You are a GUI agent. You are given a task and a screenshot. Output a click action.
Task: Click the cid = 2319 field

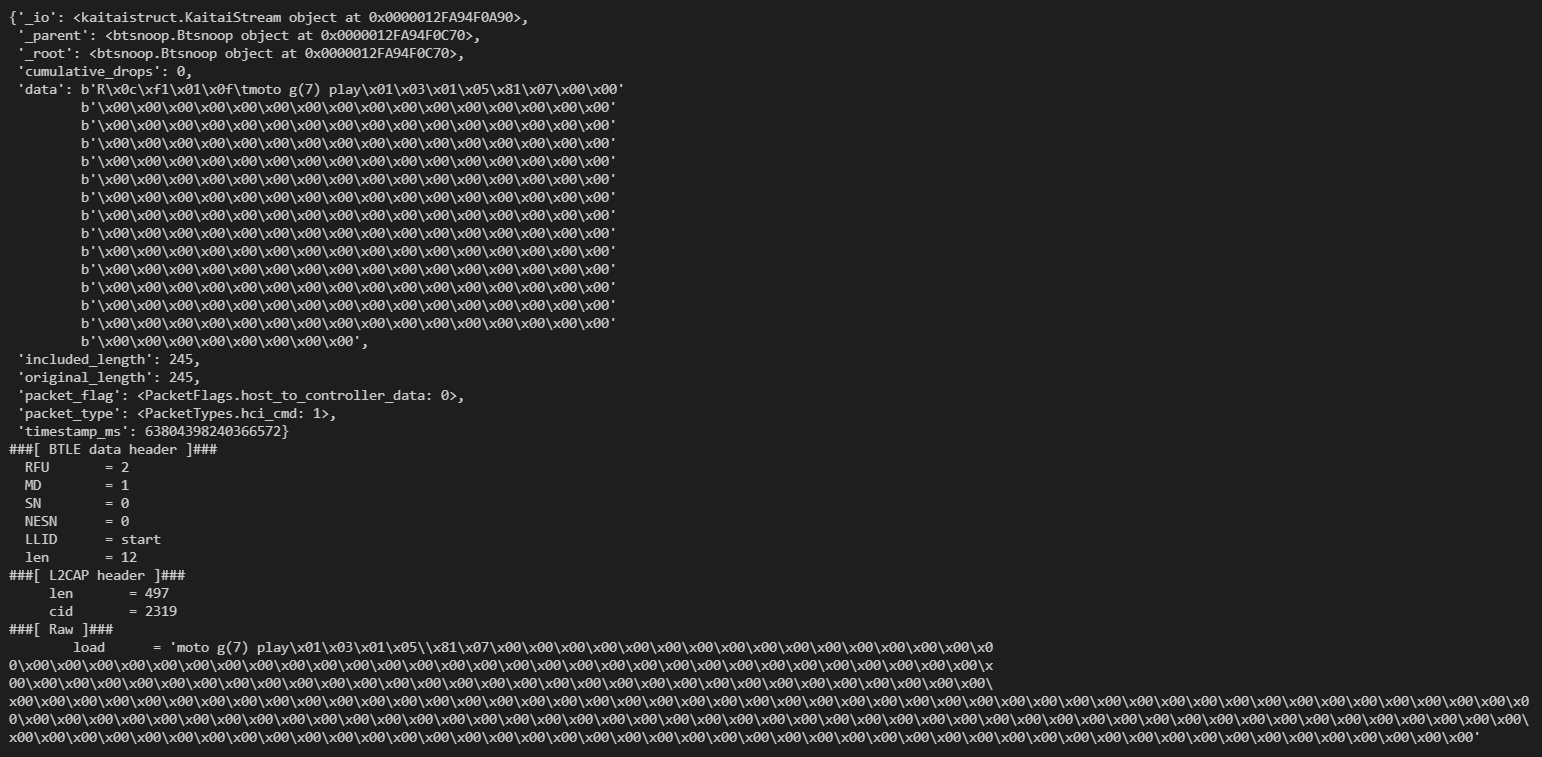click(113, 611)
